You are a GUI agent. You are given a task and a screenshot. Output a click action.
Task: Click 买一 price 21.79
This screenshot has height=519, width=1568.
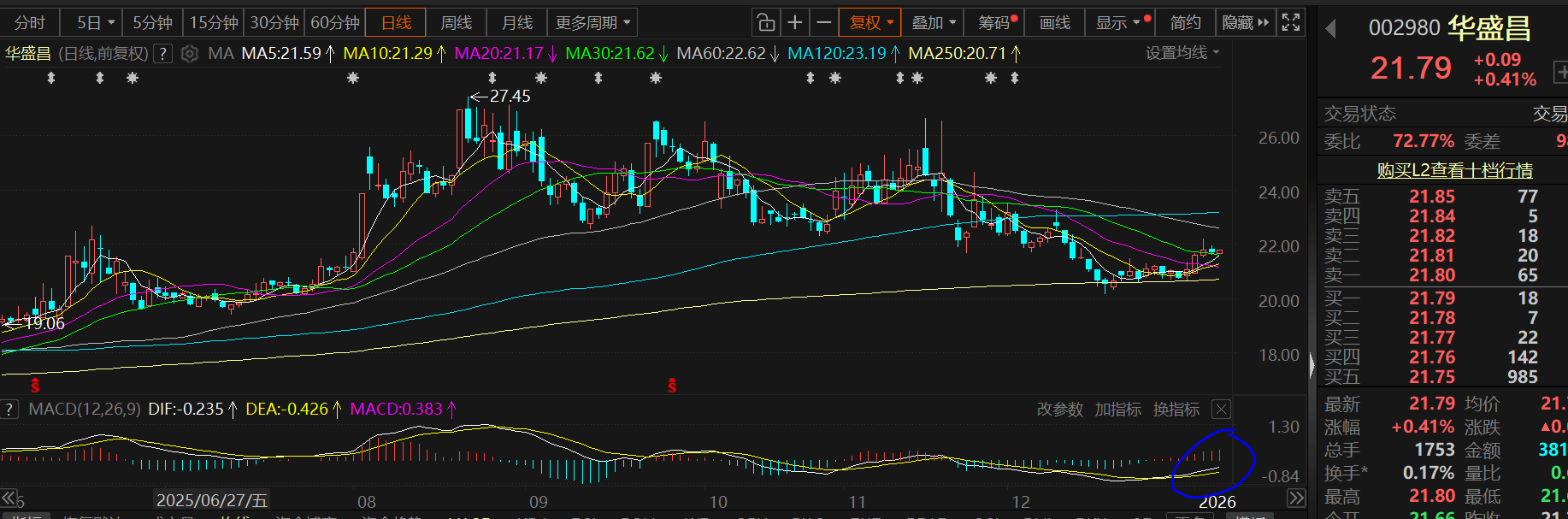(x=1432, y=298)
